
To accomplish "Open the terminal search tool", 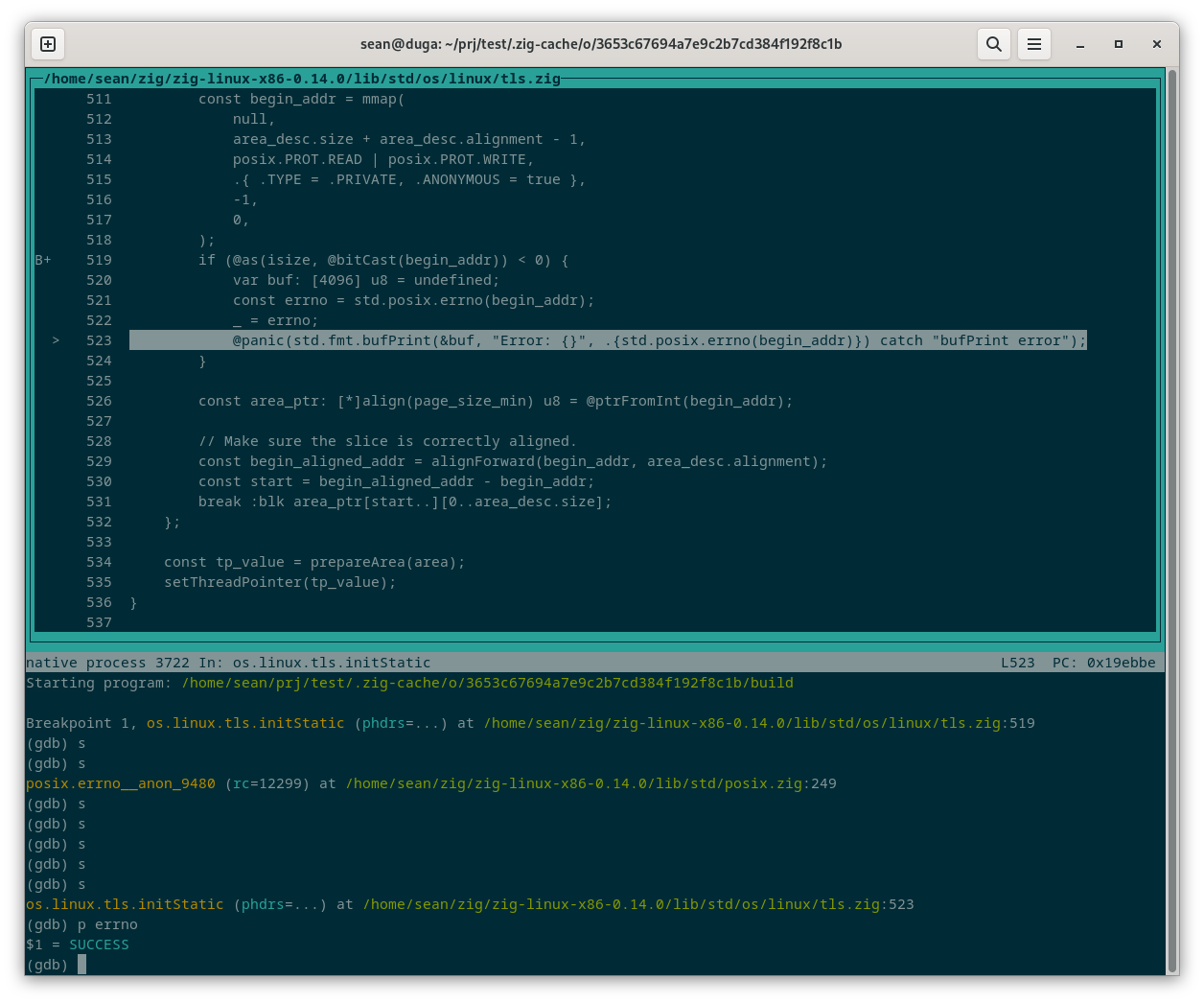I will click(994, 44).
